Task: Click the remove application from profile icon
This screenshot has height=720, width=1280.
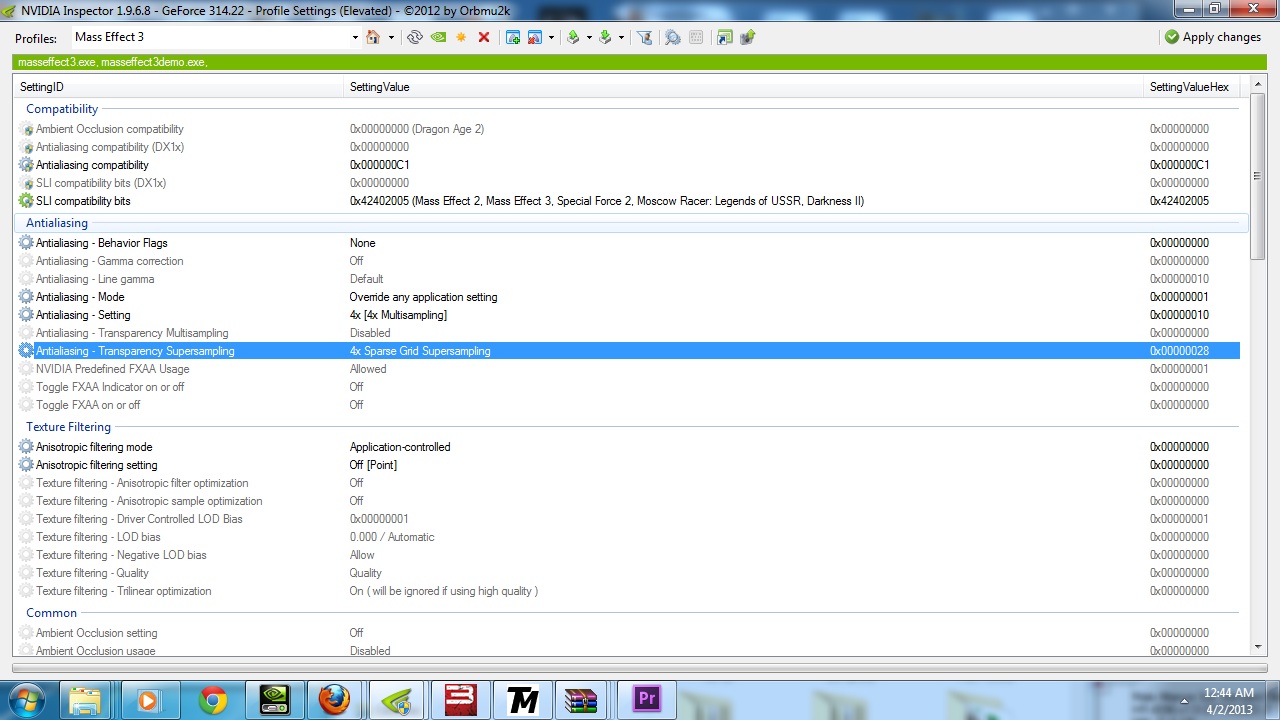Action: 535,37
